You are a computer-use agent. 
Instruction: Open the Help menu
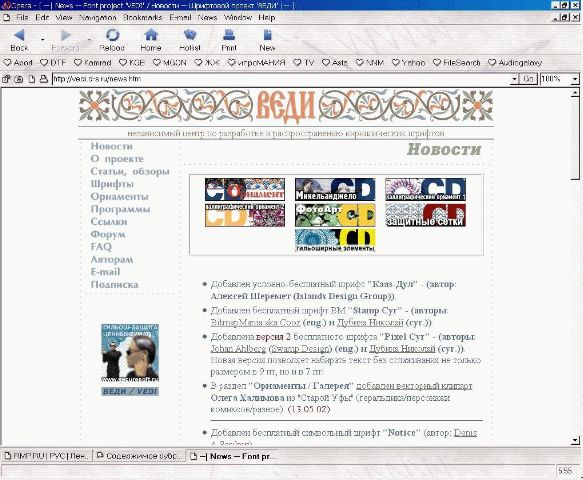pos(267,17)
